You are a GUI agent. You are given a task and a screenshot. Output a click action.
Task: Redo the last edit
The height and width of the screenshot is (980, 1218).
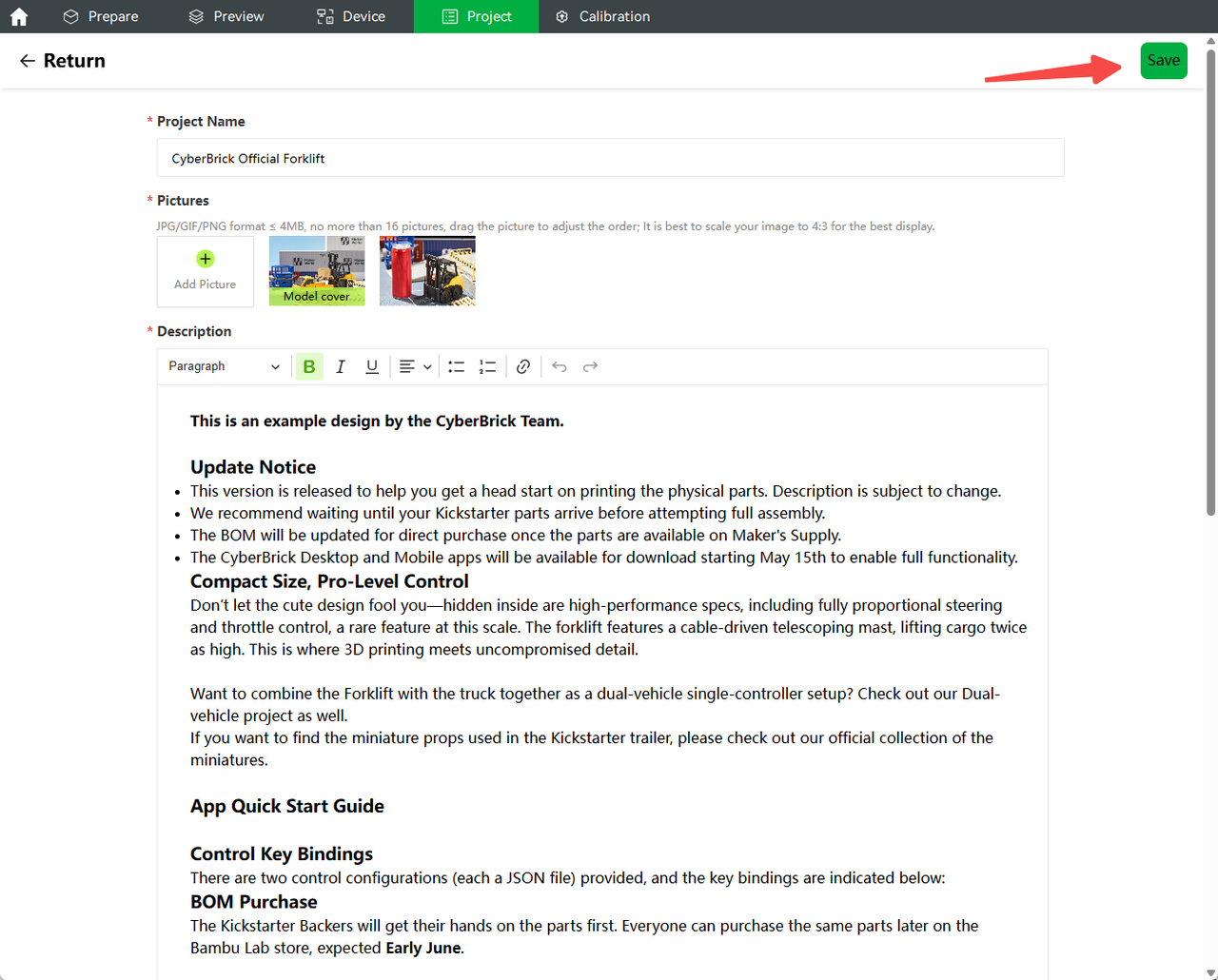click(590, 366)
